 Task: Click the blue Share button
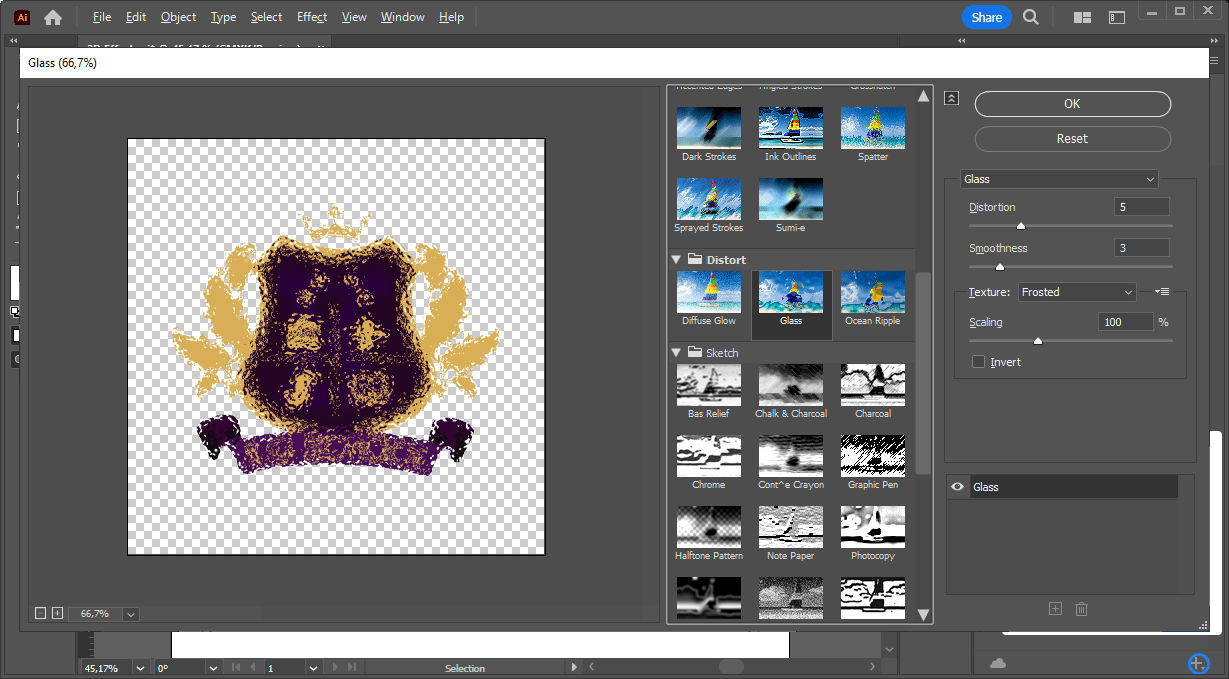986,17
